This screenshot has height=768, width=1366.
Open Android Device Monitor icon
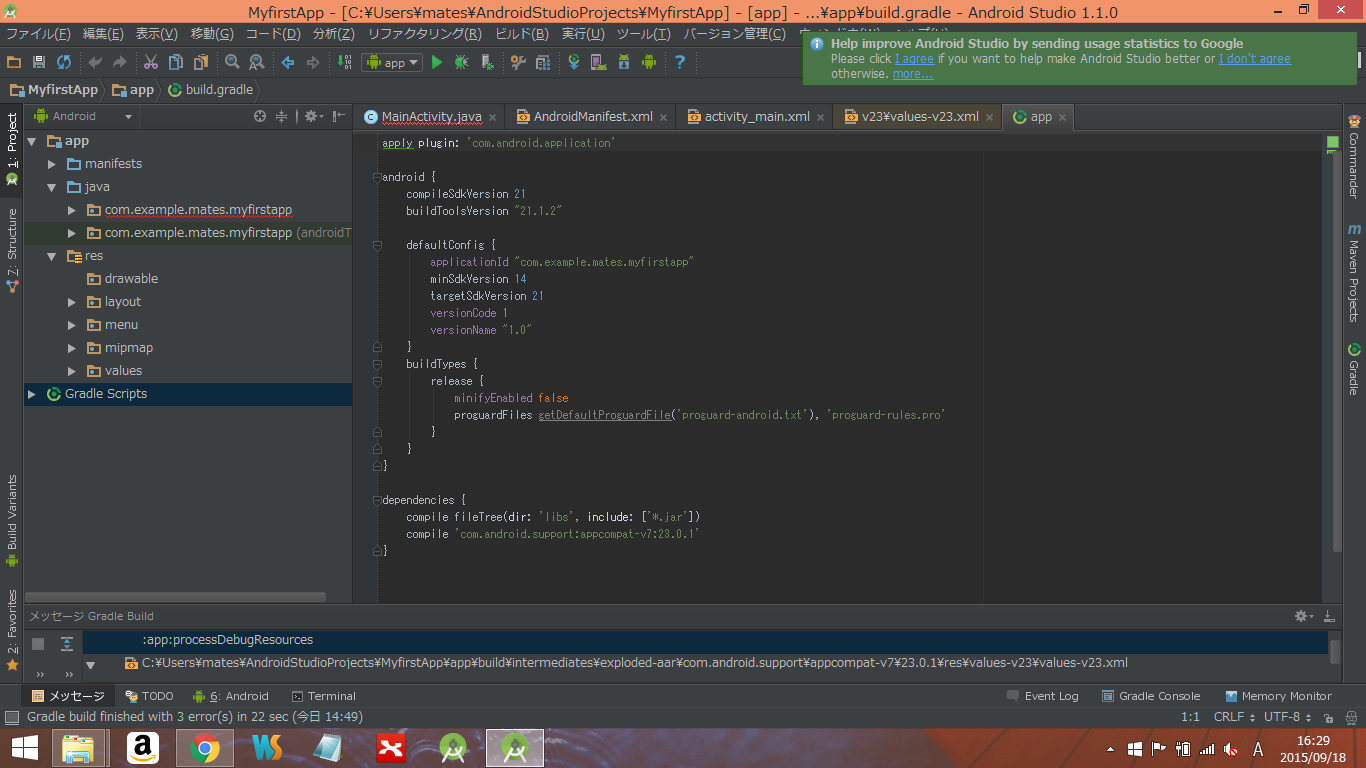tap(648, 62)
